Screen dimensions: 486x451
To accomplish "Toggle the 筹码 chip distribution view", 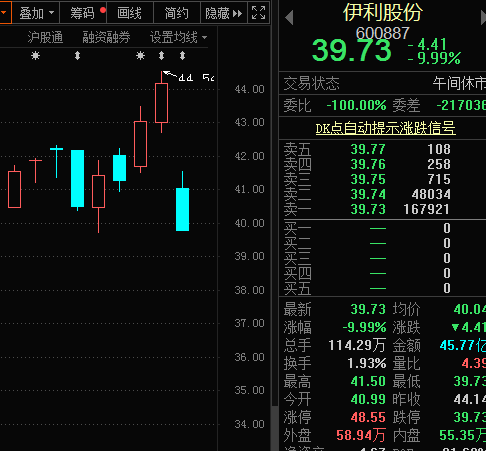I will [83, 13].
